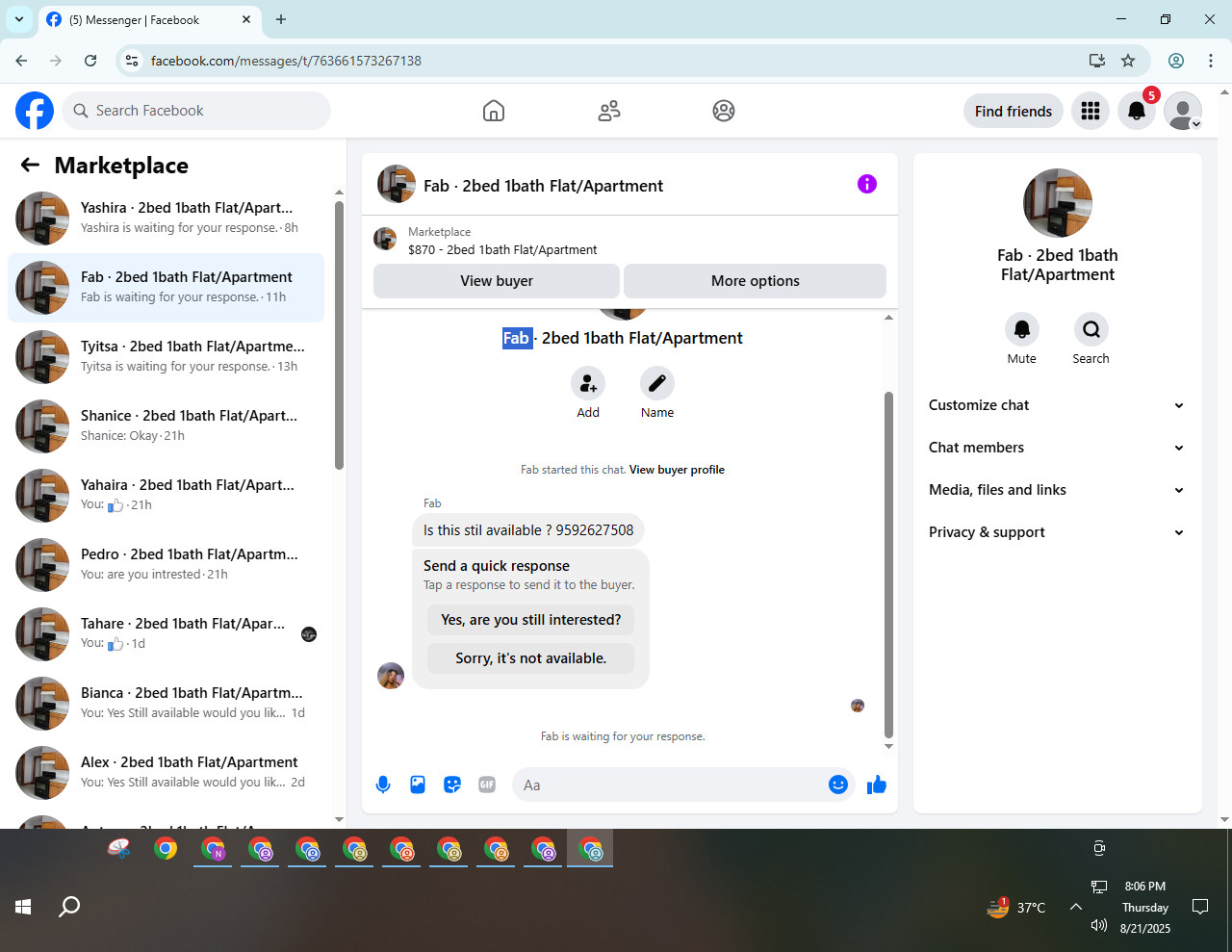Open Pedro conversation
The width and height of the screenshot is (1232, 952).
pyautogui.click(x=166, y=565)
